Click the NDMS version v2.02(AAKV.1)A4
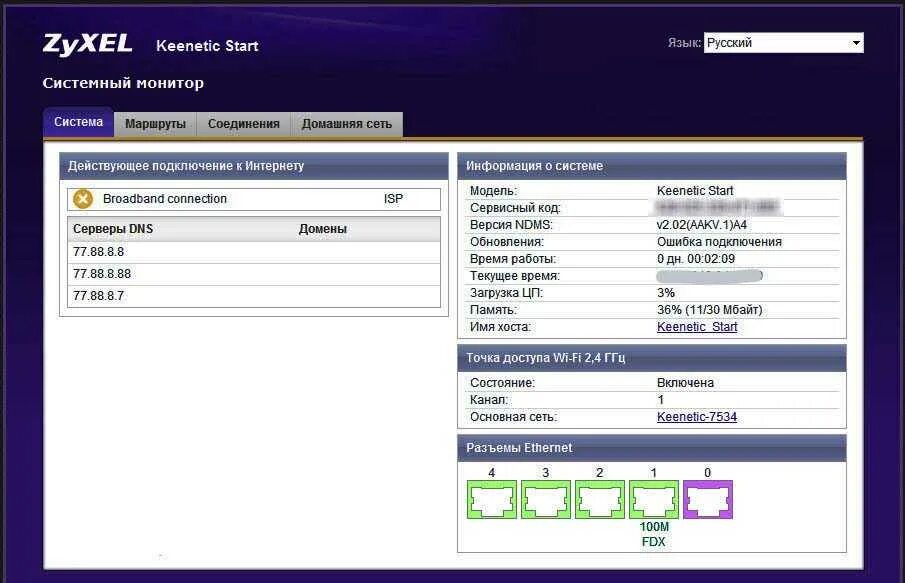This screenshot has height=583, width=905. pos(701,225)
